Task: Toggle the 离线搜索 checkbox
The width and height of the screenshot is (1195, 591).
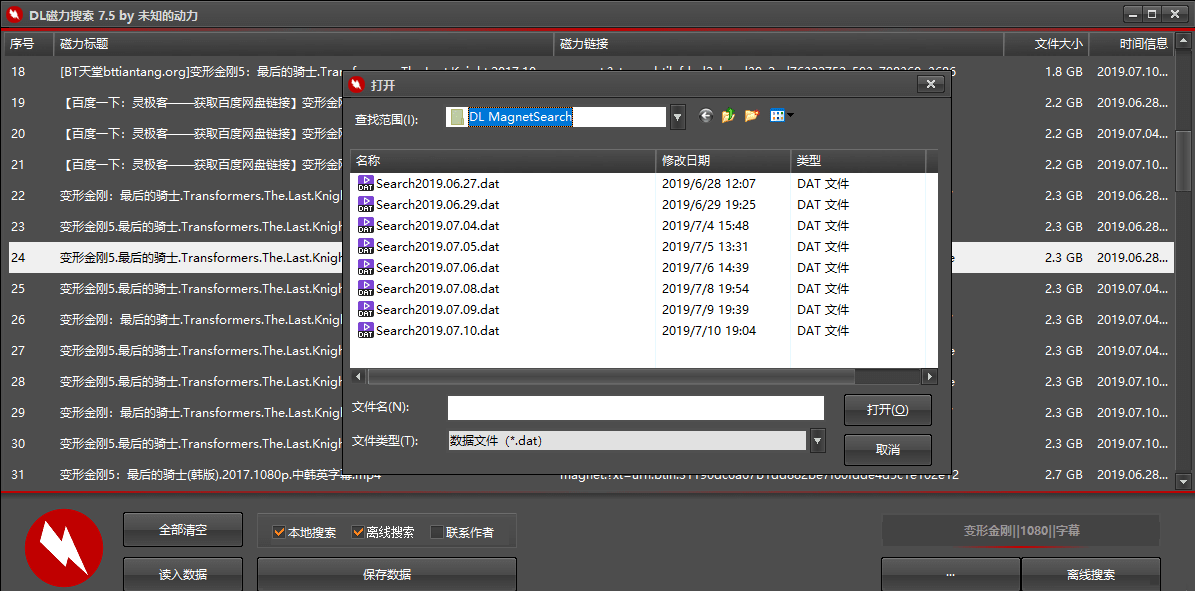Action: [x=357, y=532]
